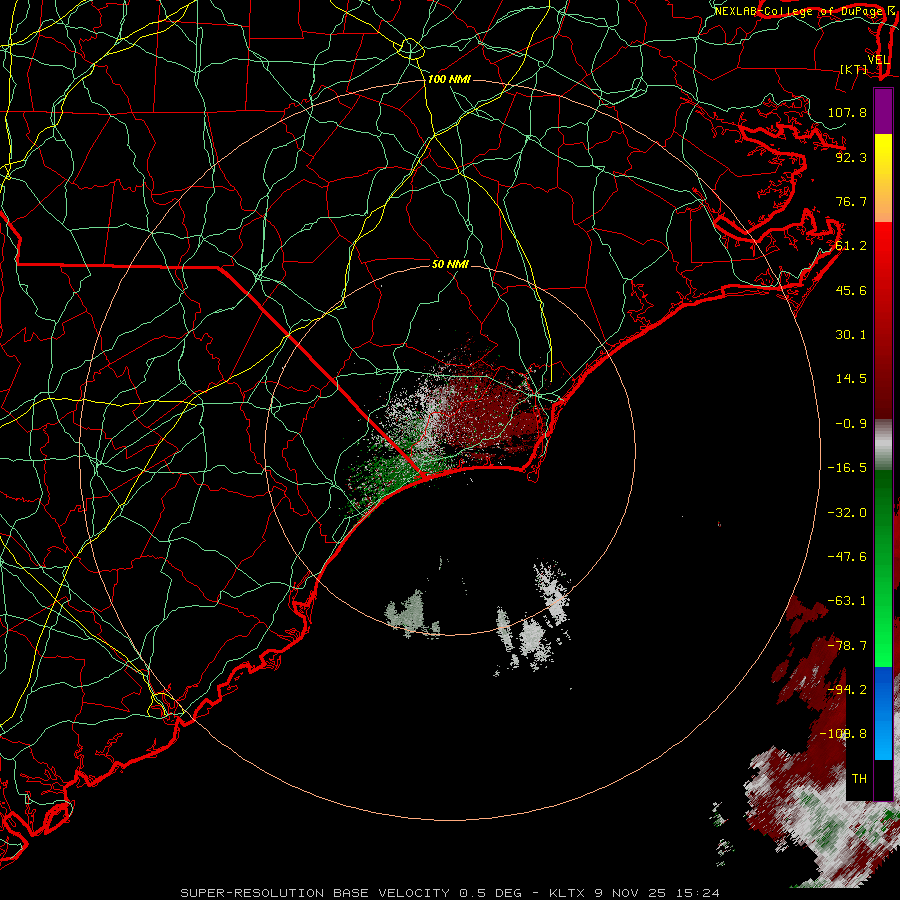Click the -47.6 velocity scale value

(x=847, y=557)
